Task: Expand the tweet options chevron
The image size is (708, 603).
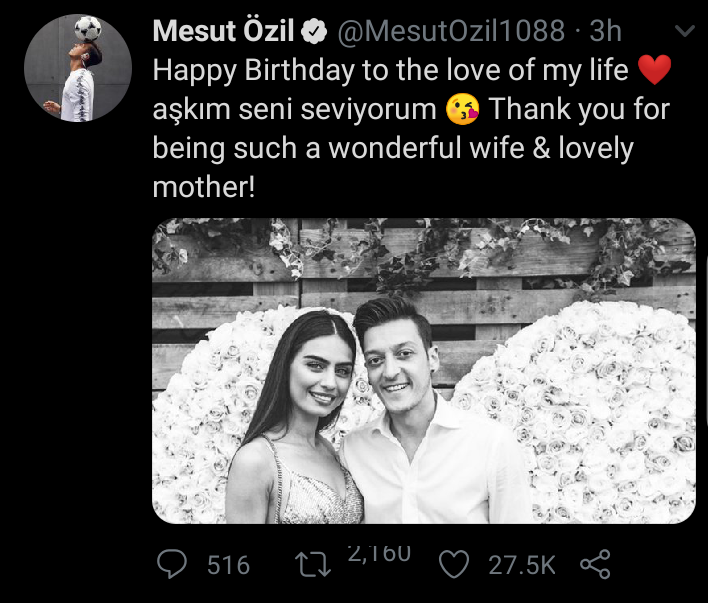Action: tap(685, 32)
